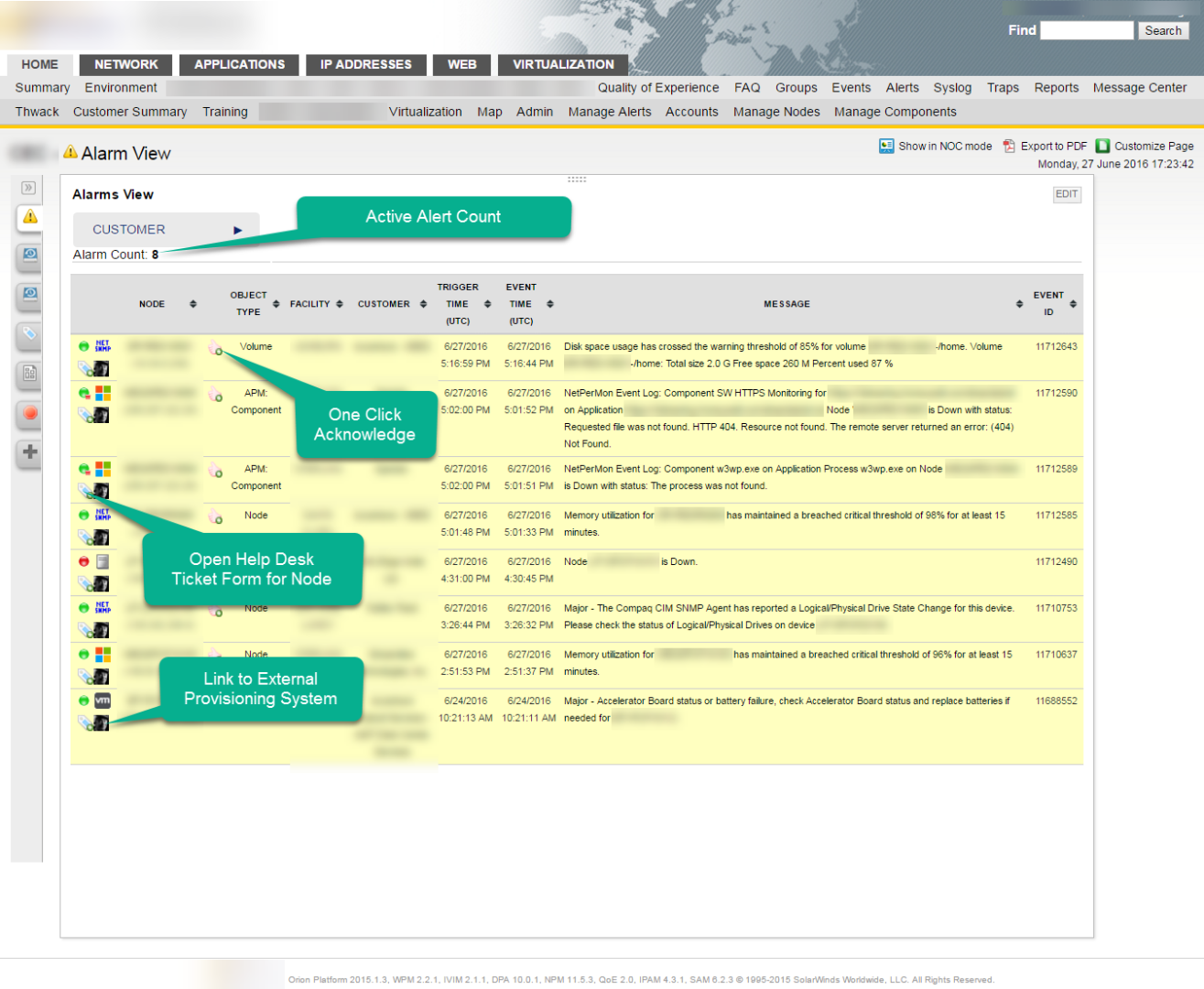The width and height of the screenshot is (1204, 989).
Task: Expand the collapsed left sidebar chevron
Action: click(28, 188)
